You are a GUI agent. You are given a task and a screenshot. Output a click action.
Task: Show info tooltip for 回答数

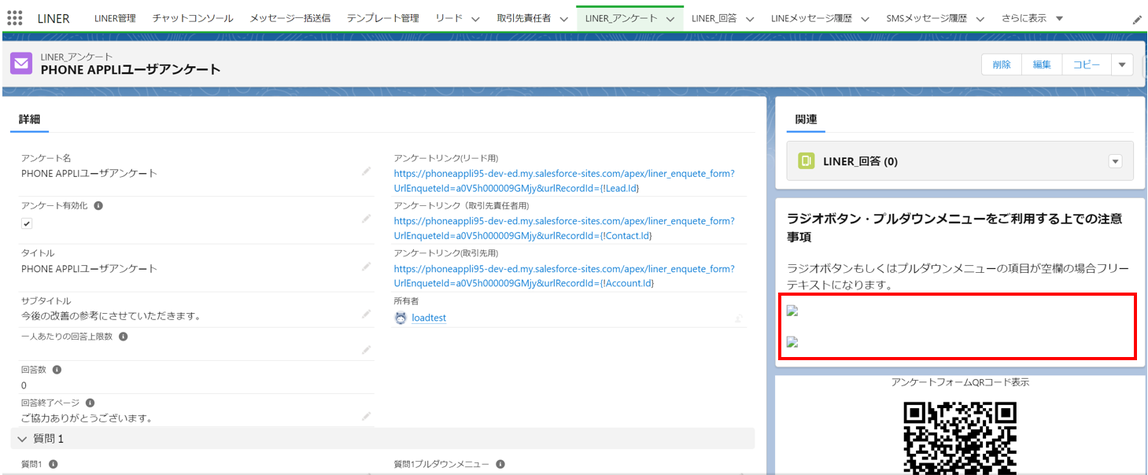coord(57,370)
